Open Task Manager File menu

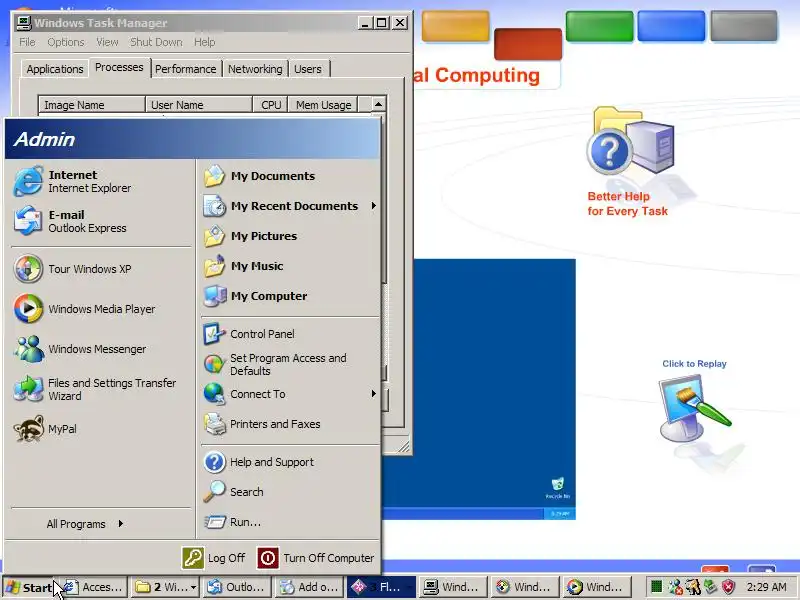tap(28, 42)
